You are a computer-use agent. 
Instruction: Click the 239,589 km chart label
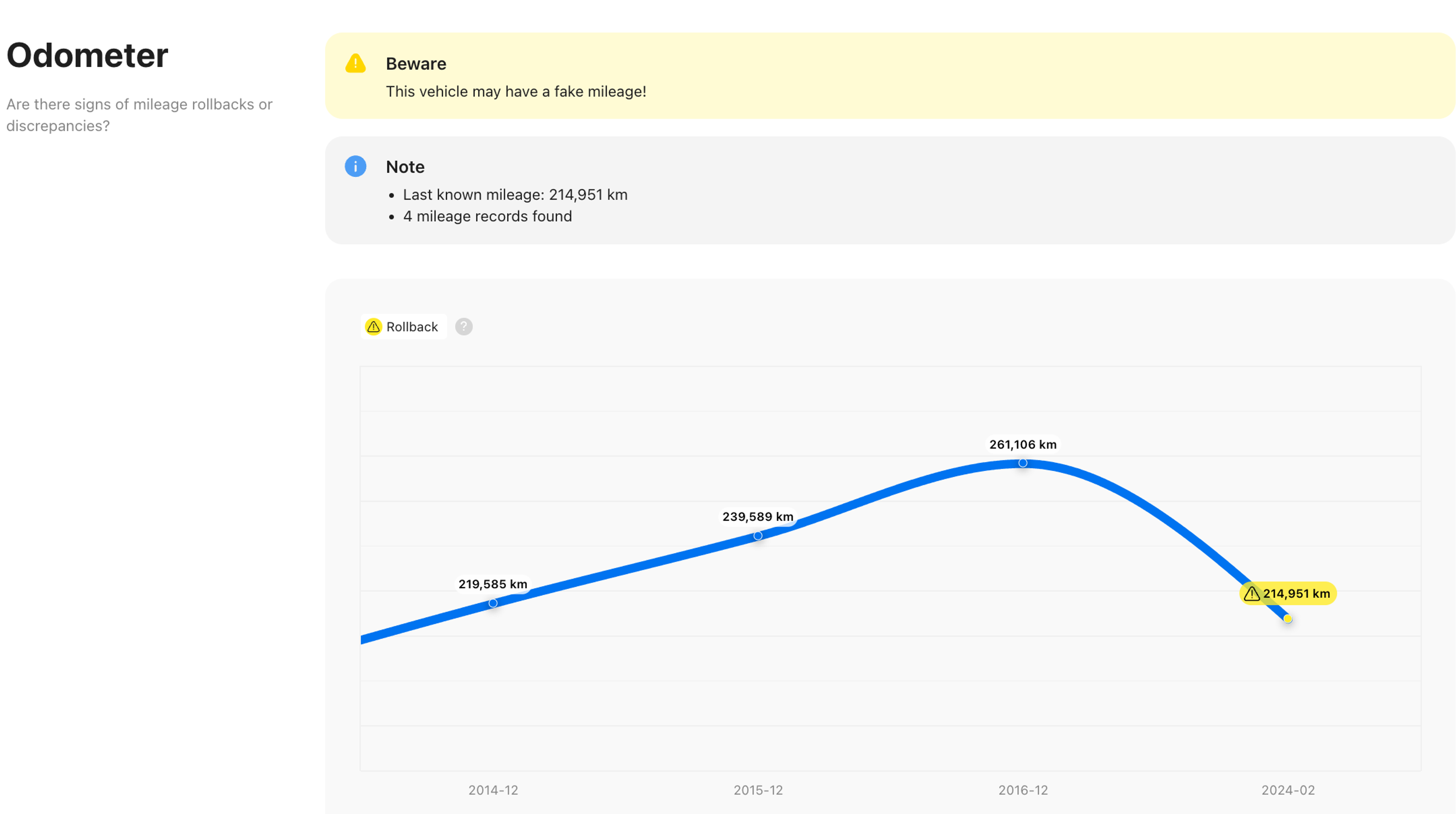pyautogui.click(x=758, y=517)
